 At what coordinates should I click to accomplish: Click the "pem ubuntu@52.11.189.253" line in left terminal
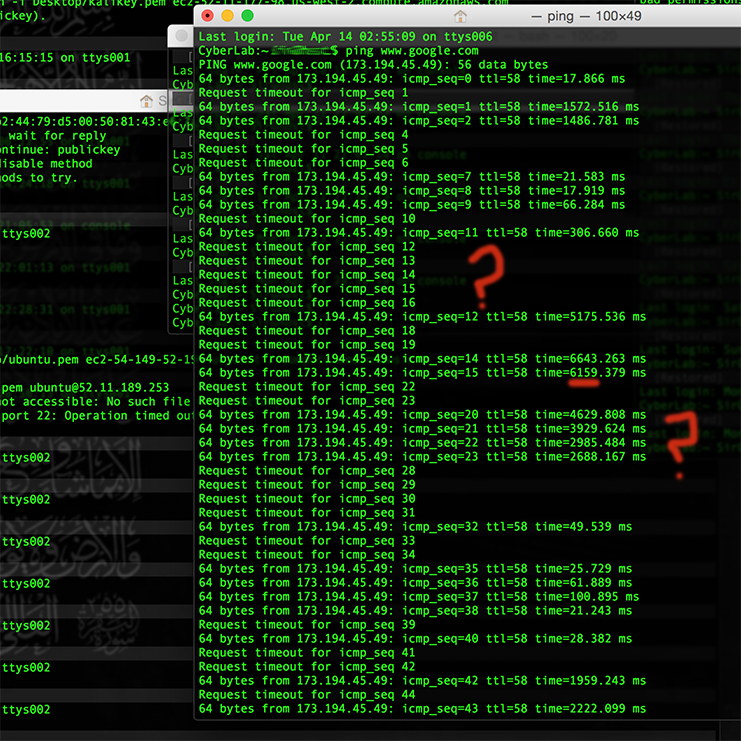[85, 387]
